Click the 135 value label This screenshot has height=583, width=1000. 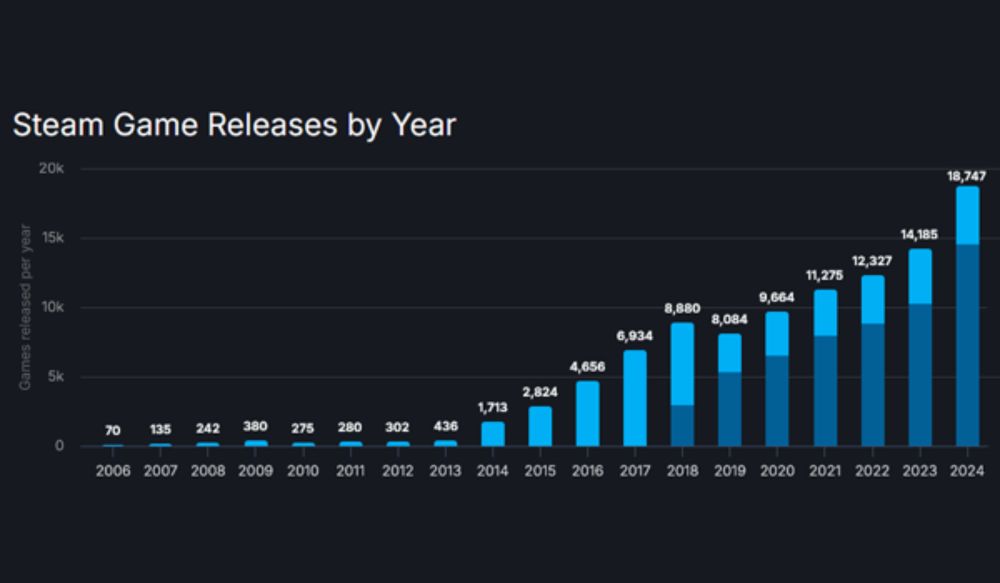[160, 430]
